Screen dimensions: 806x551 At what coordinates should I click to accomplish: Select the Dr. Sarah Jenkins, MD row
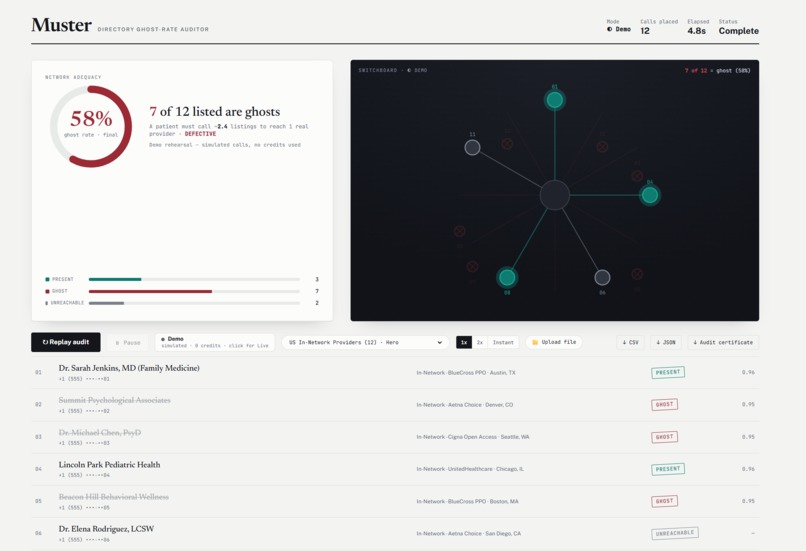pos(395,373)
